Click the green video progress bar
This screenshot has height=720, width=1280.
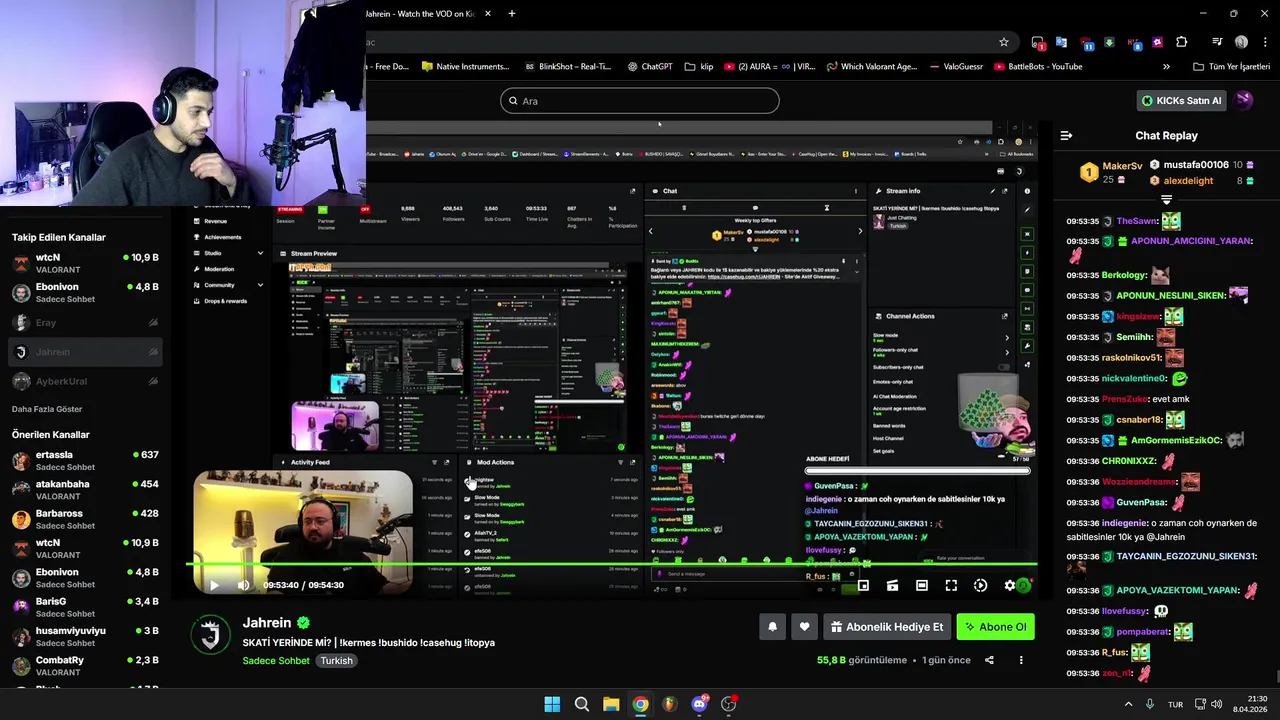[x=612, y=565]
